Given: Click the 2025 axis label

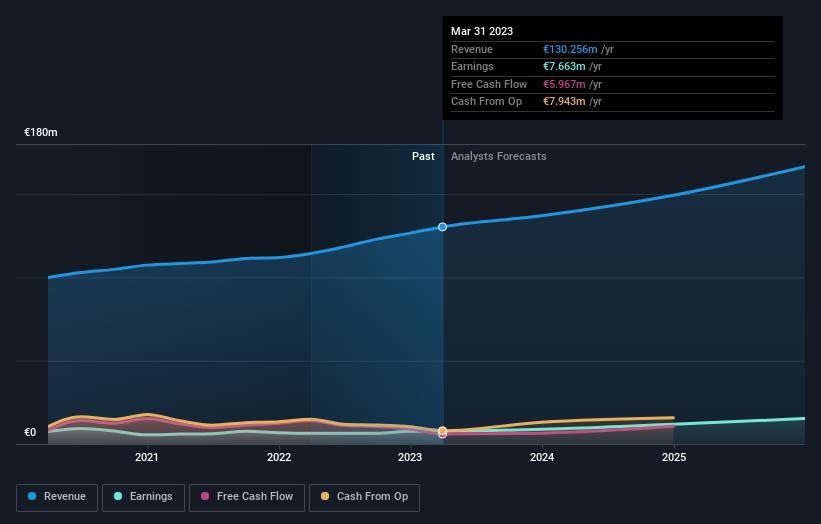Looking at the screenshot, I should tap(674, 457).
